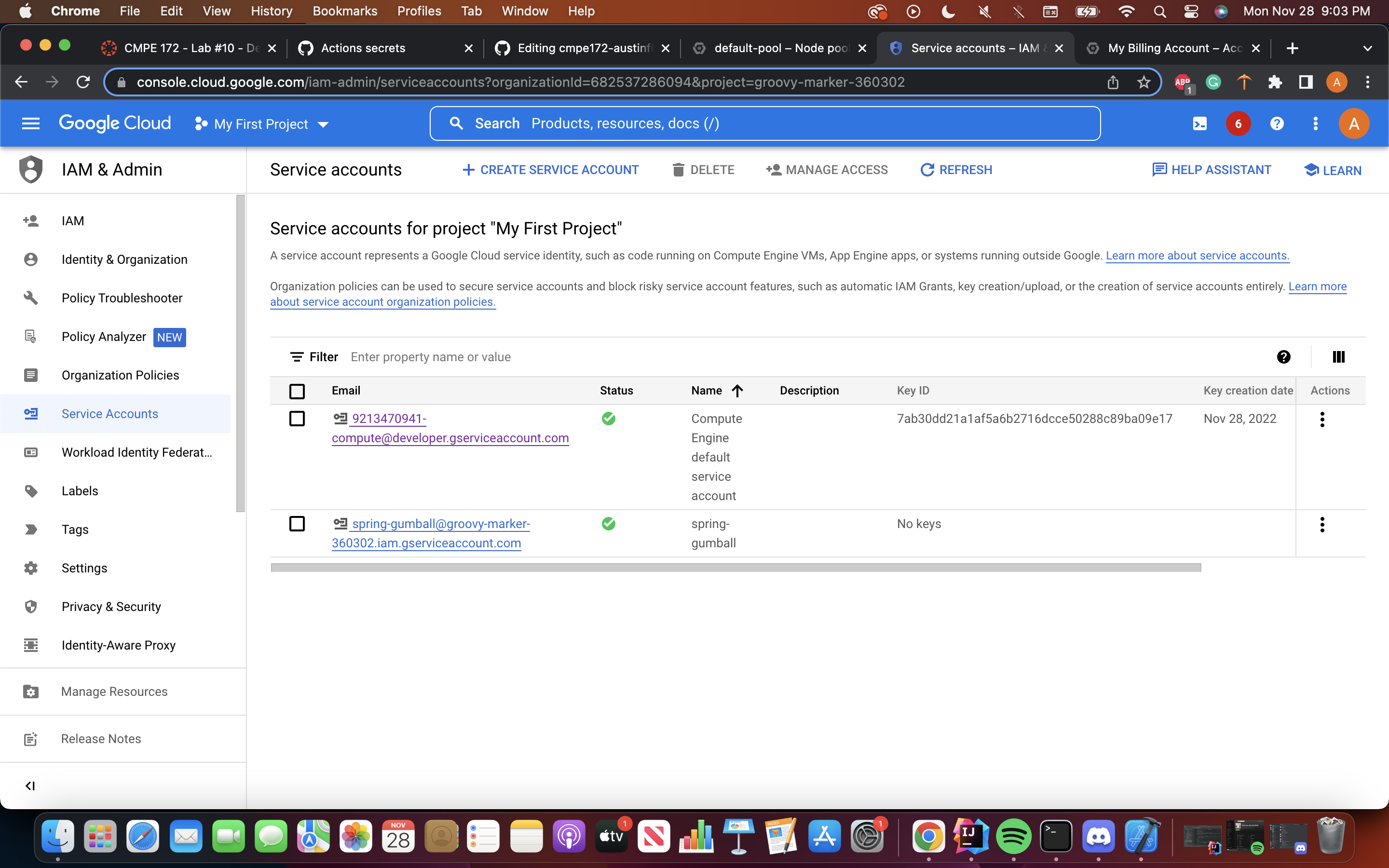Expand the My First Project selector
The image size is (1389, 868).
tap(262, 124)
